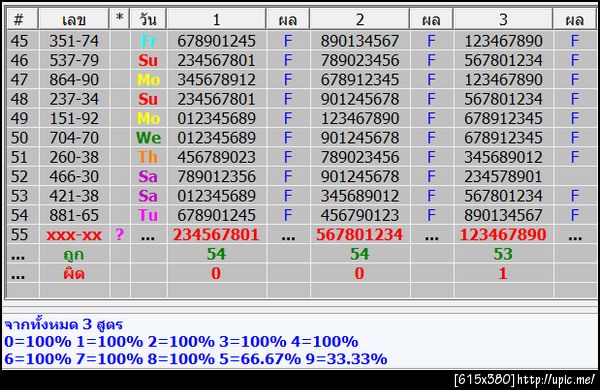
Task: Click the '6=100%' statistic
Action: coord(38,359)
